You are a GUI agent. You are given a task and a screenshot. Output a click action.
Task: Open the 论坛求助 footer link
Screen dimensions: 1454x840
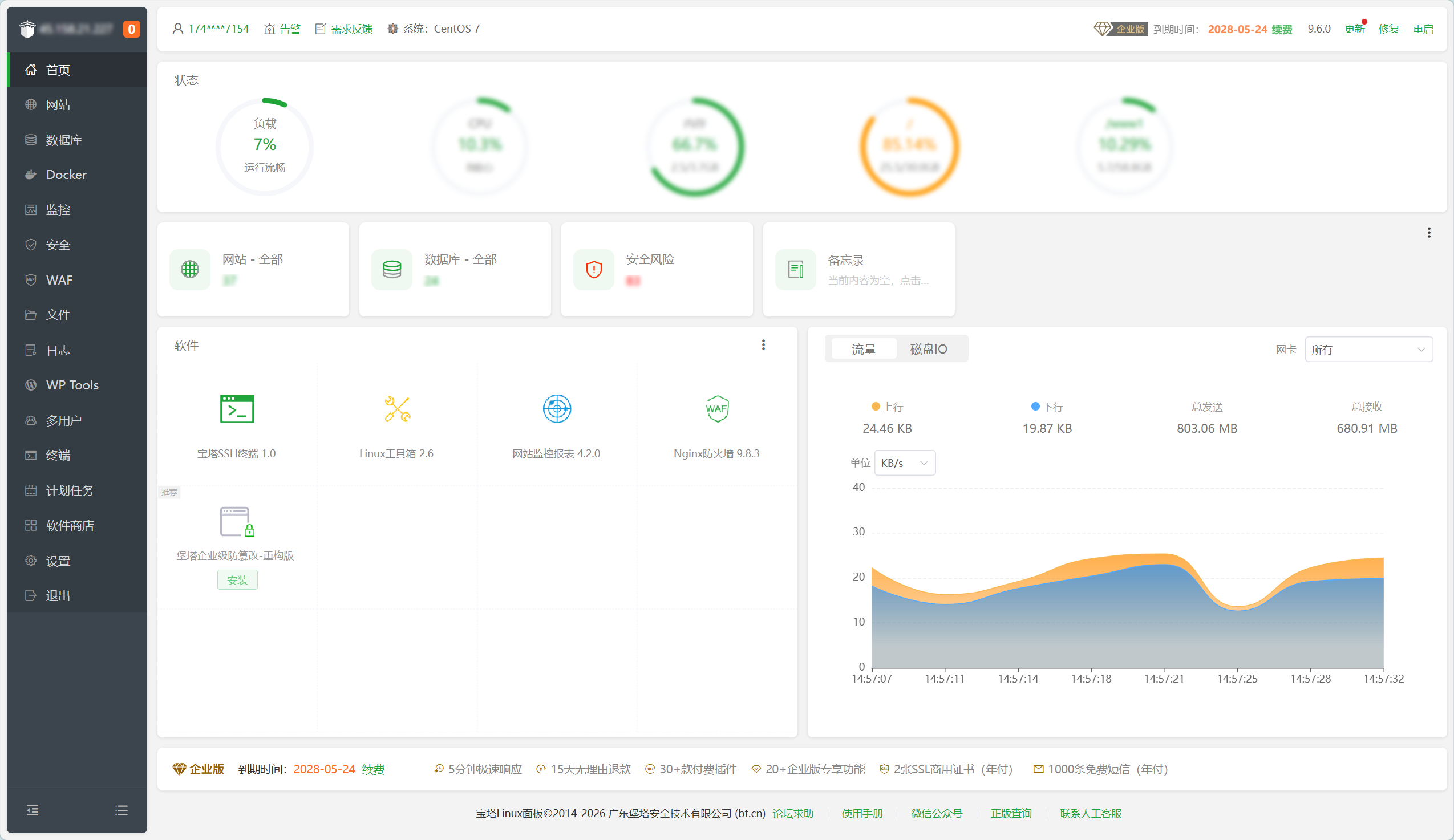click(x=793, y=813)
